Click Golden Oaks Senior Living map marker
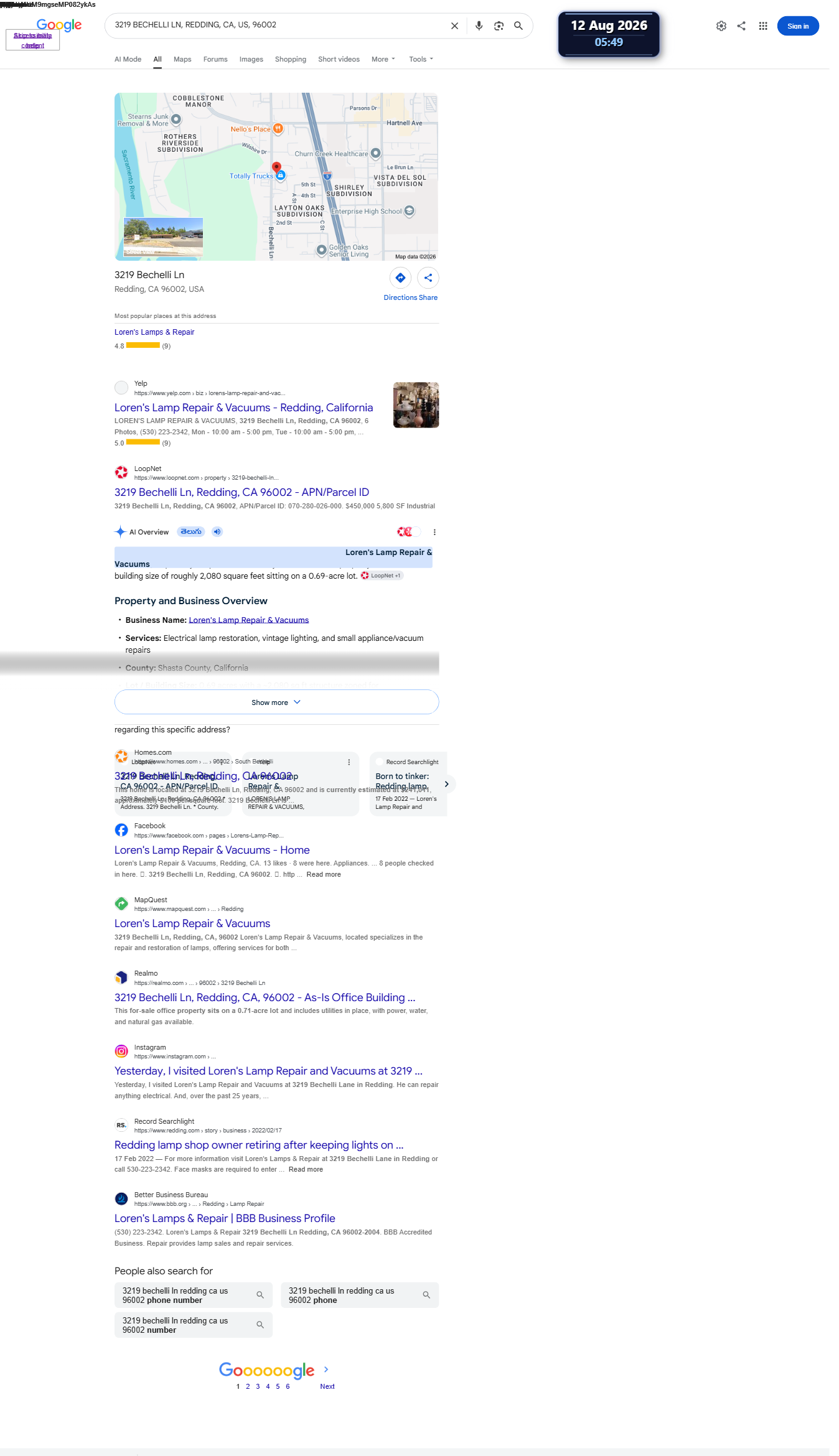839x1456 pixels. (322, 250)
